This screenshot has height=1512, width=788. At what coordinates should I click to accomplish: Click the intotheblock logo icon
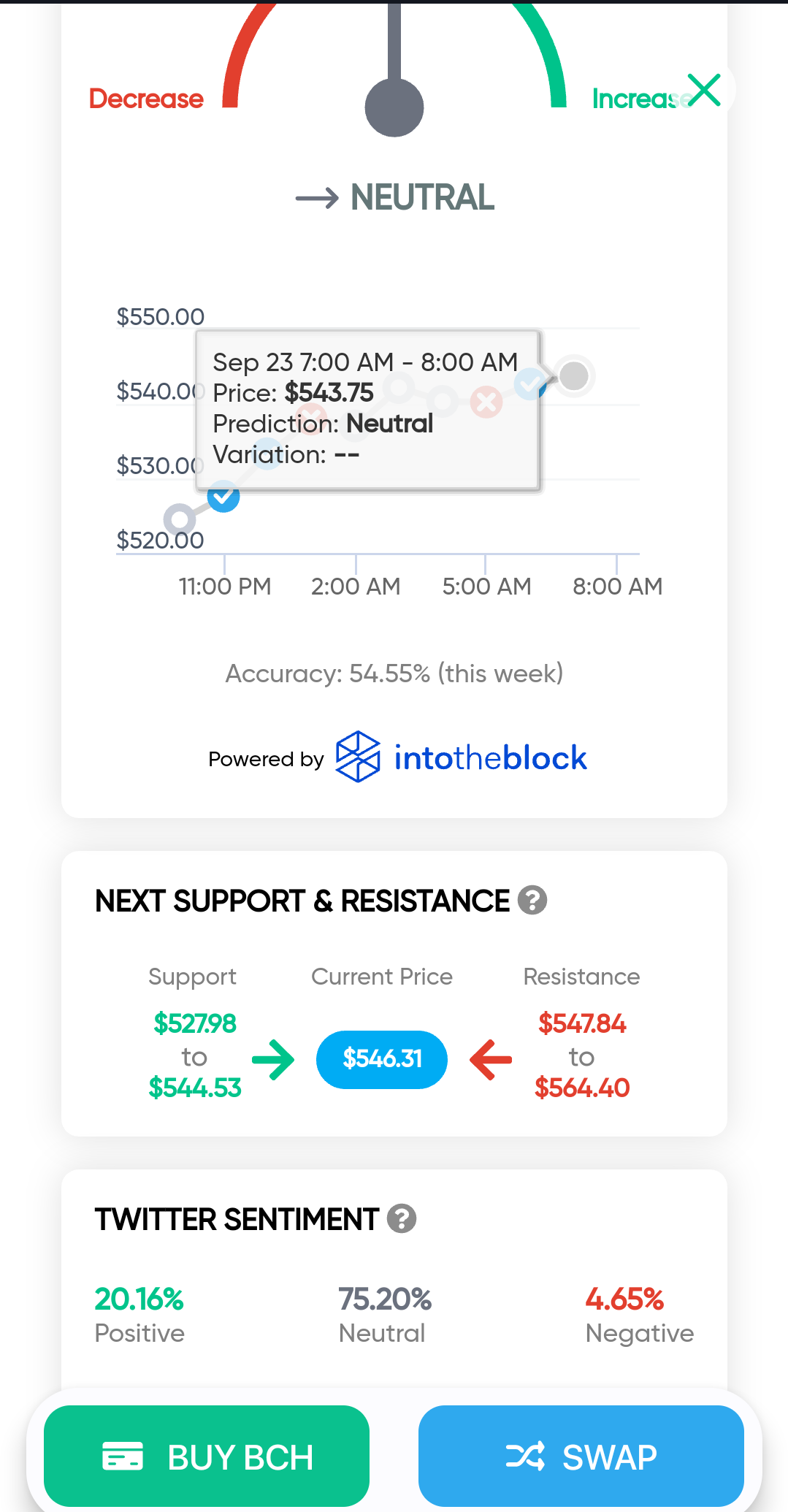click(x=358, y=757)
